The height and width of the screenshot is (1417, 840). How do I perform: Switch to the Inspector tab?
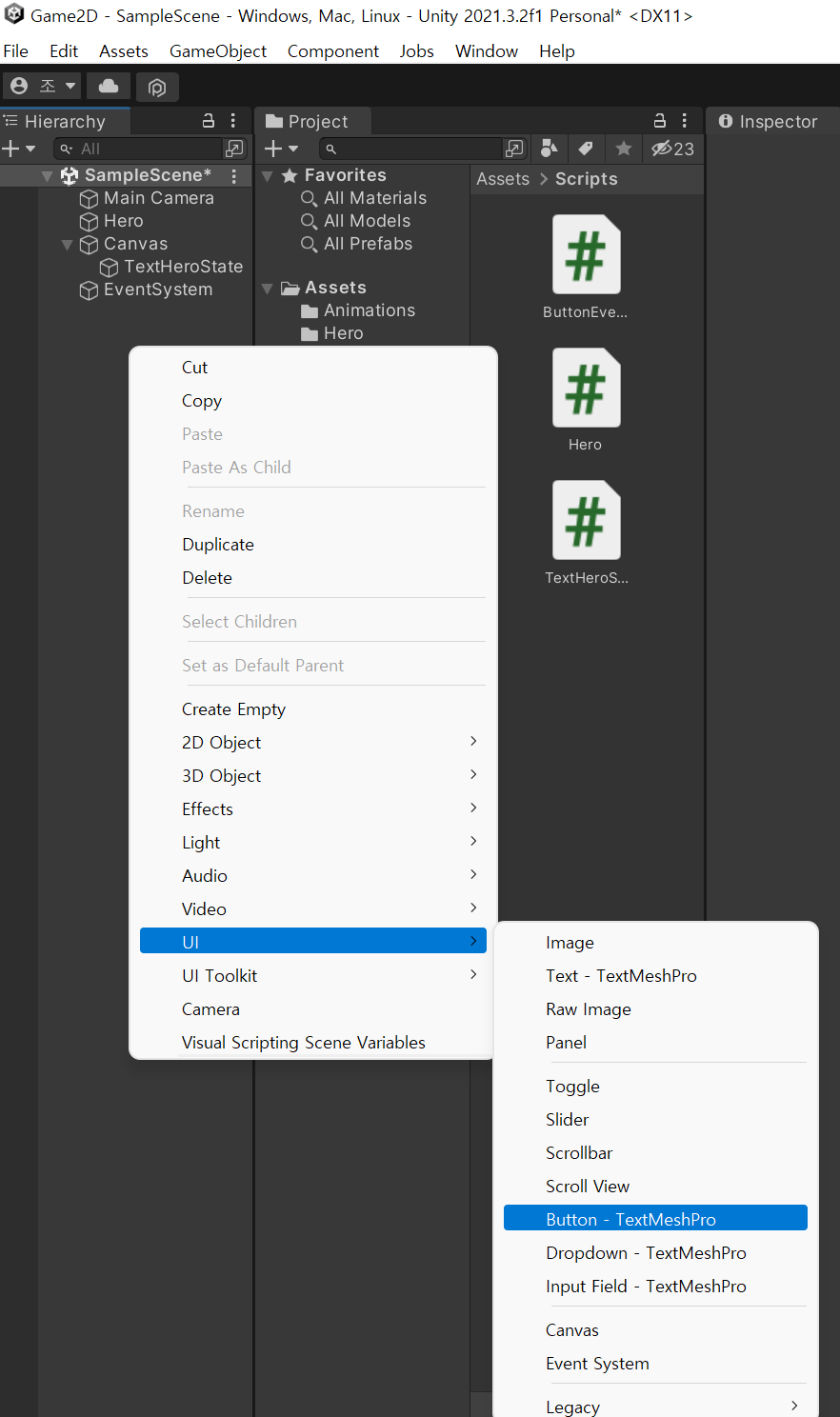click(769, 121)
